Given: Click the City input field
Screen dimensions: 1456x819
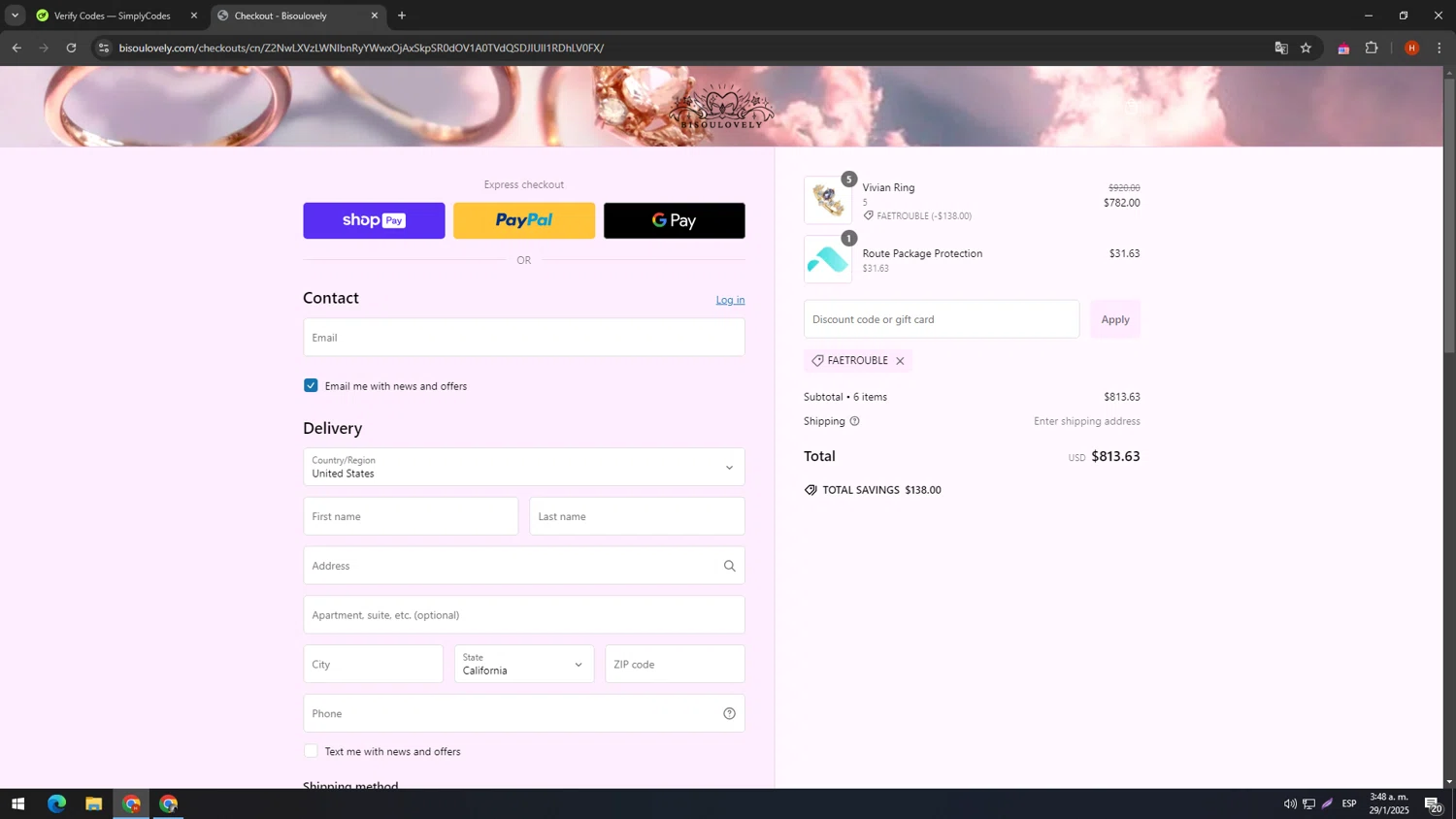Looking at the screenshot, I should (373, 665).
